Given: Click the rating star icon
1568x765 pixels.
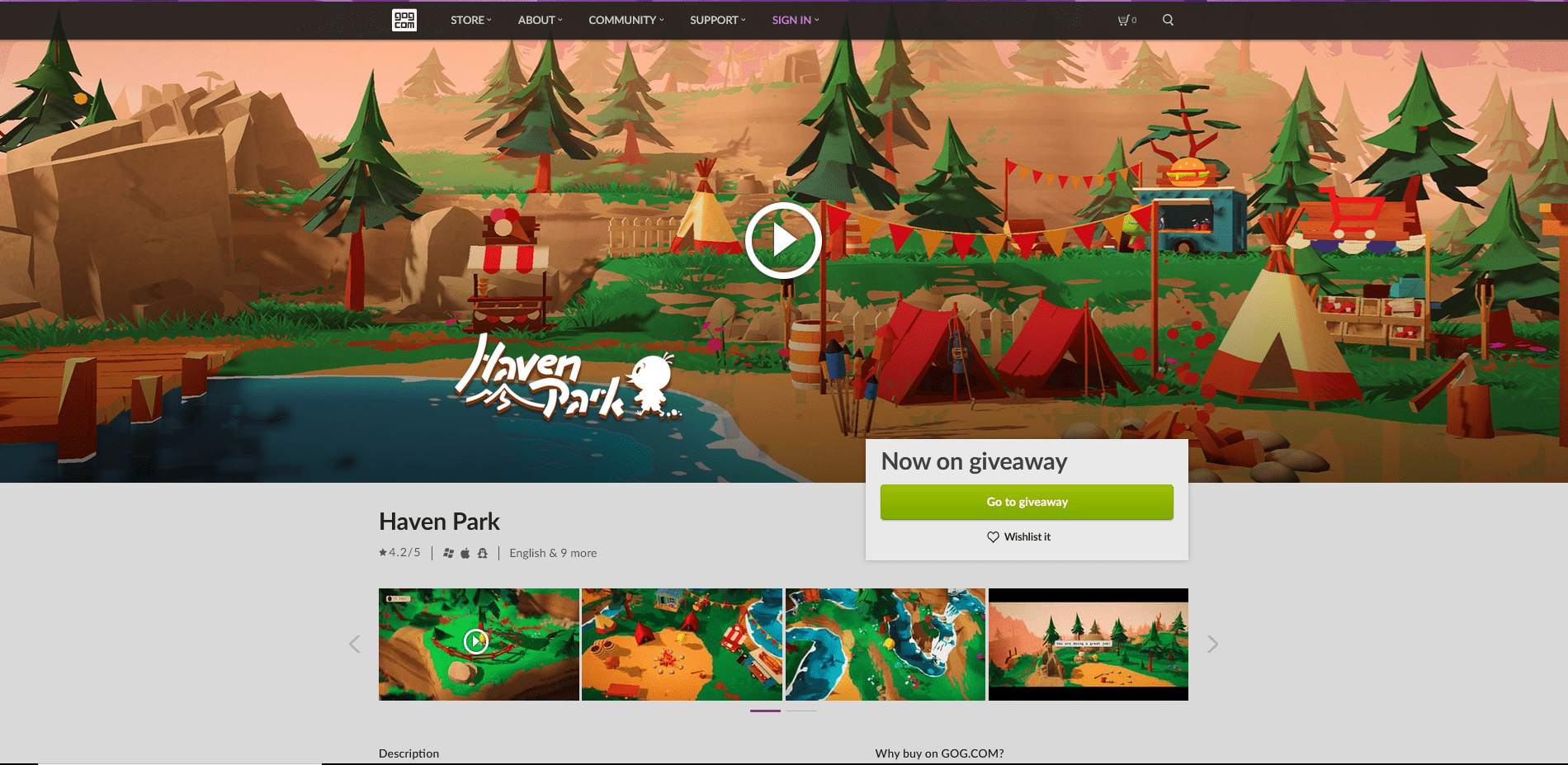Looking at the screenshot, I should pos(383,552).
